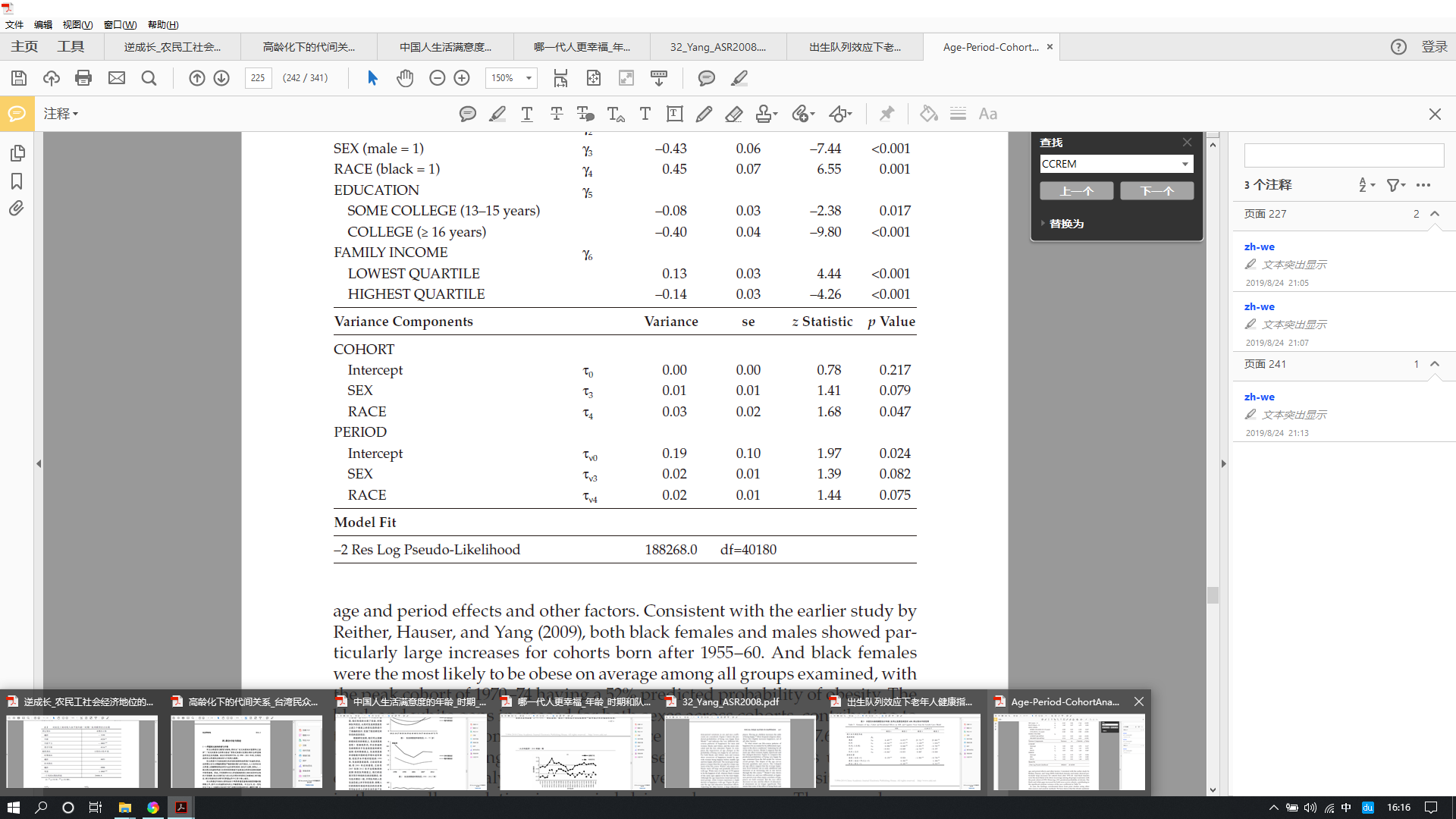
Task: Open the comment color fill picker
Action: pyautogui.click(x=928, y=114)
